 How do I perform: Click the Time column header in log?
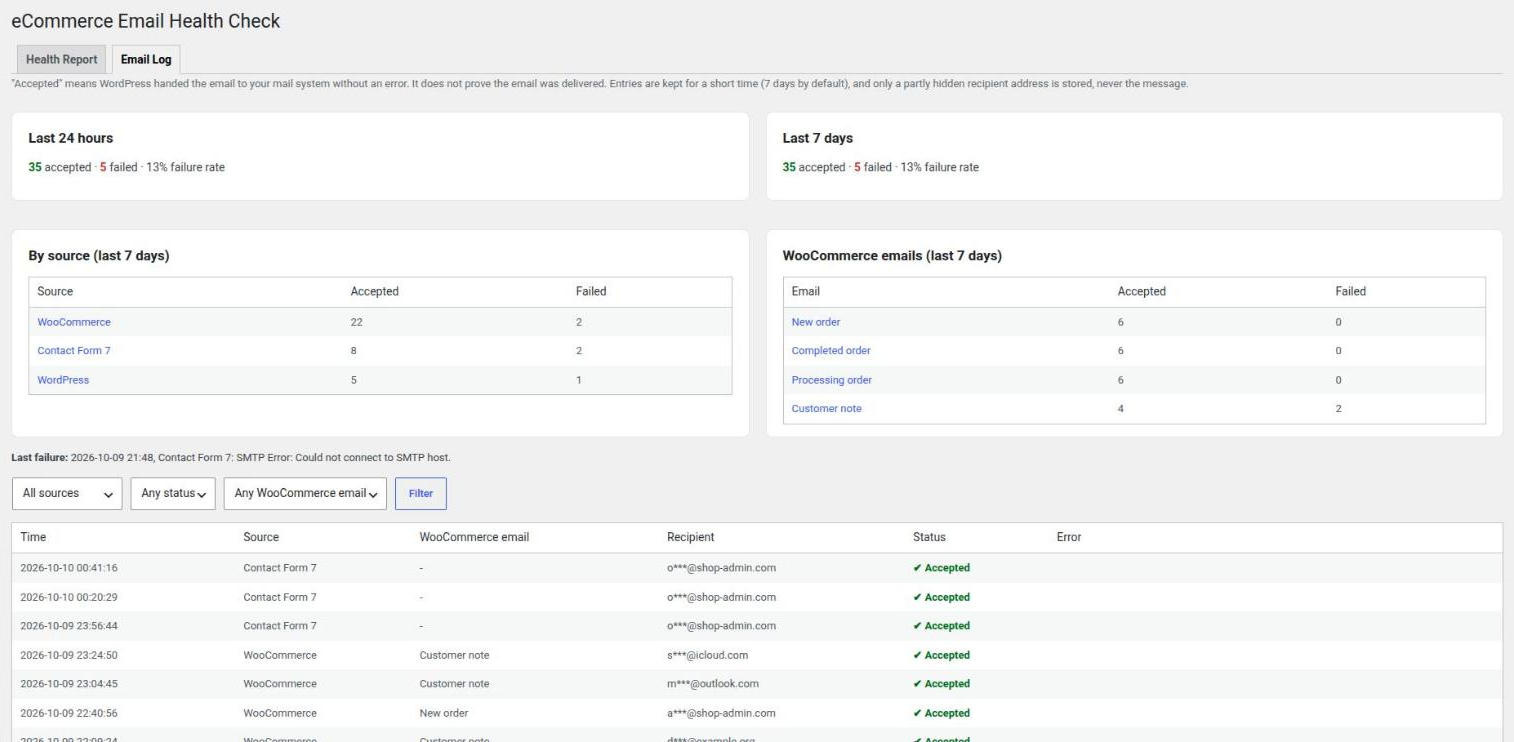point(33,537)
